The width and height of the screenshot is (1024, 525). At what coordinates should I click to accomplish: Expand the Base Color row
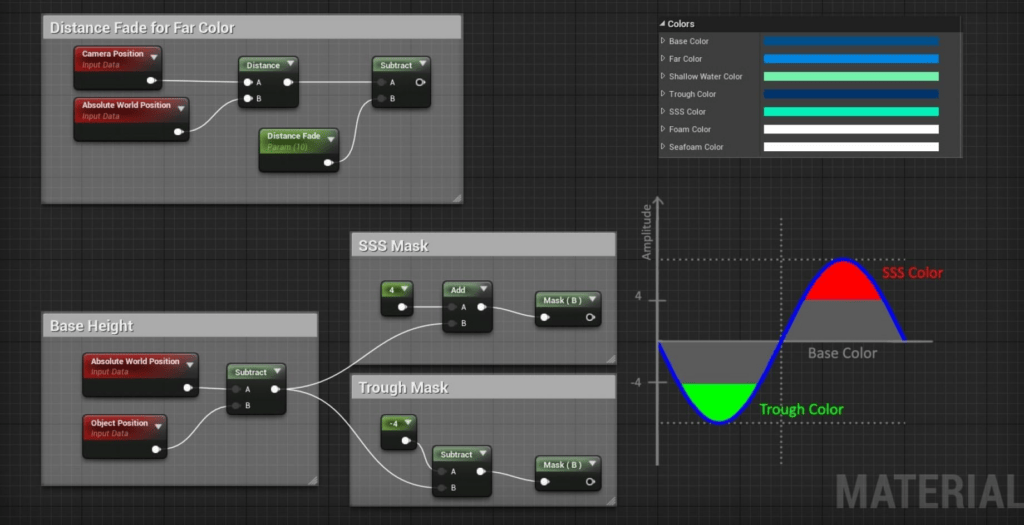663,40
